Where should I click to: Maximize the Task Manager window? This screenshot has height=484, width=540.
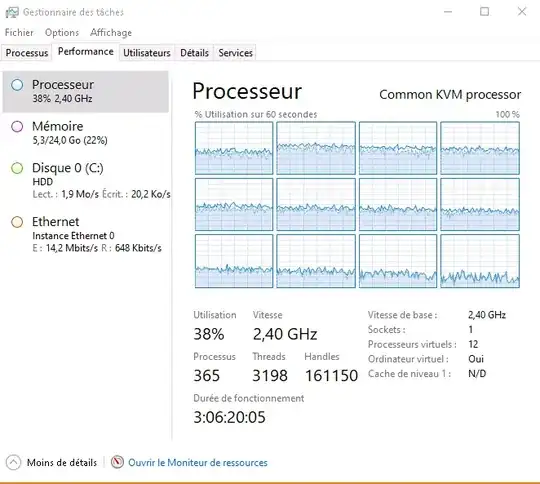tap(485, 12)
